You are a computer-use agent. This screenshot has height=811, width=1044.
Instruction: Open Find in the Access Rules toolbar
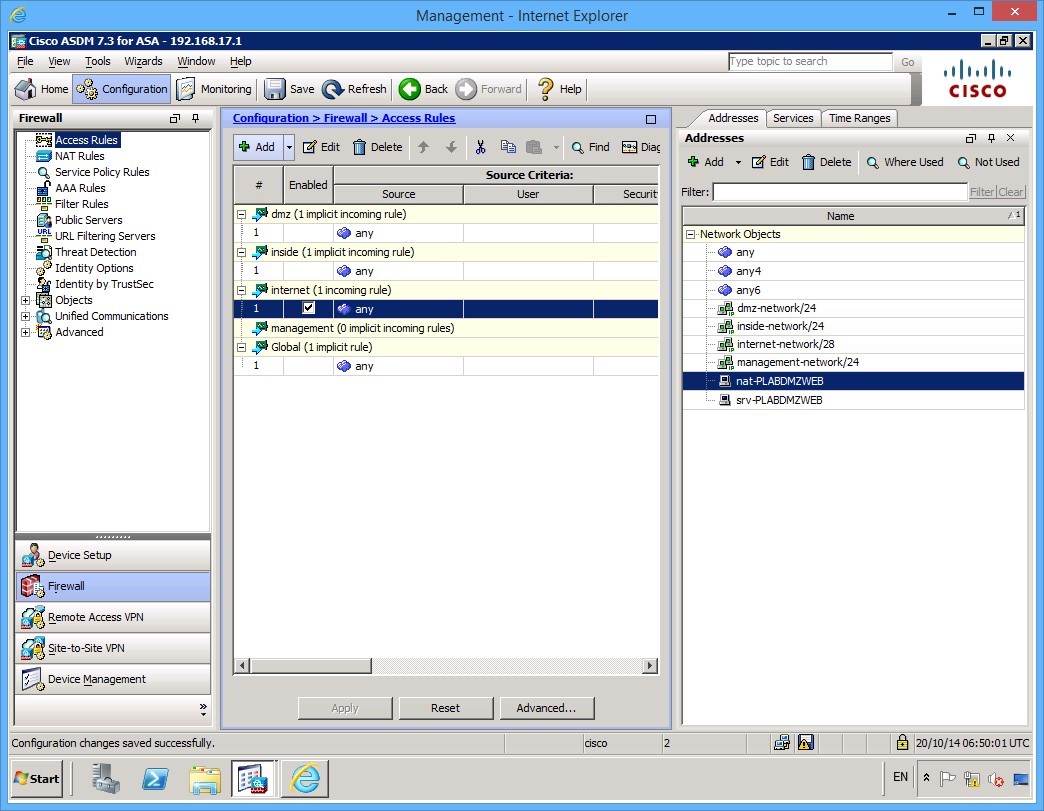point(589,146)
